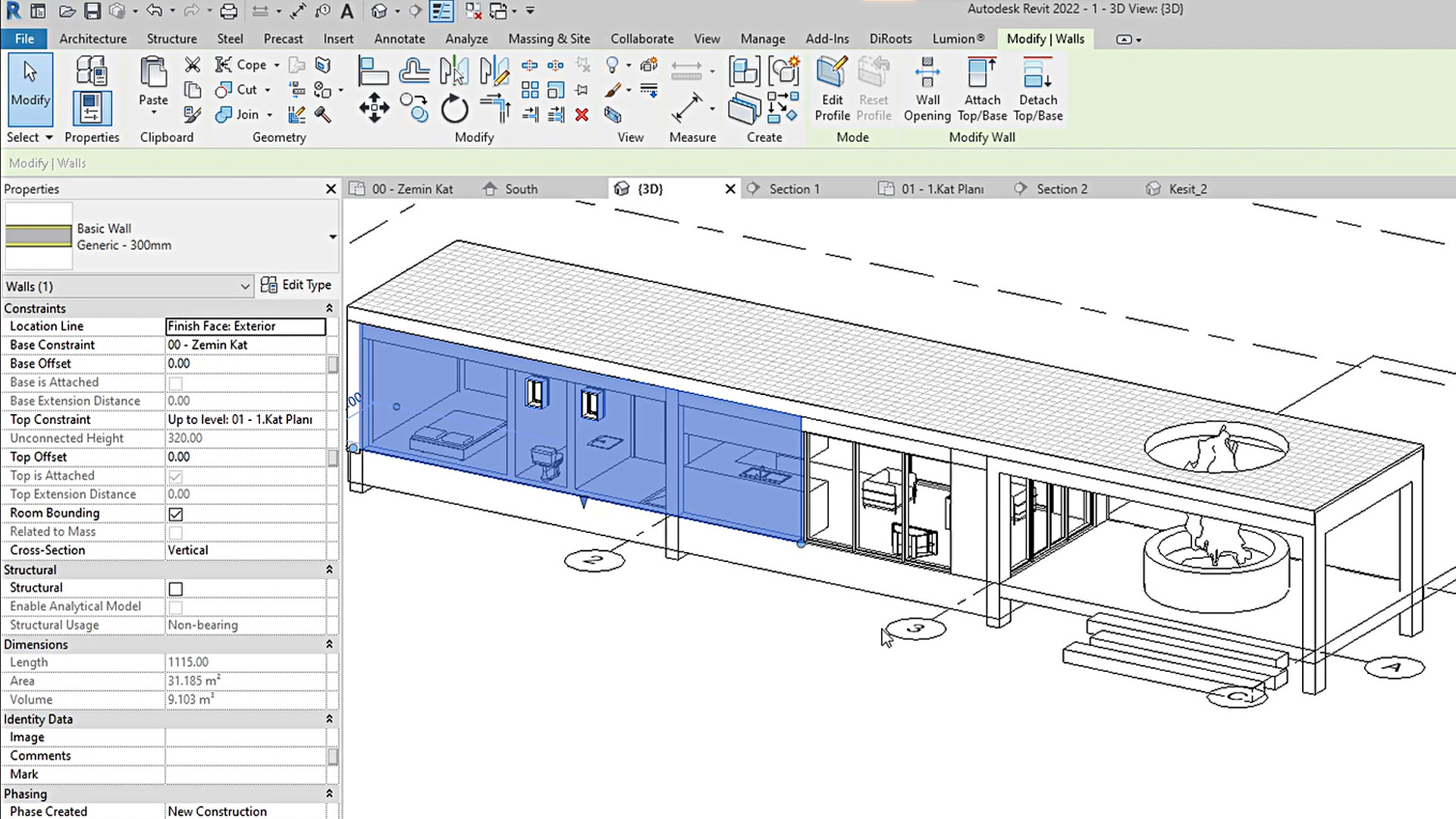Screen dimensions: 1456x819
Task: Open the Massing & Site ribbon tab
Action: tap(549, 39)
